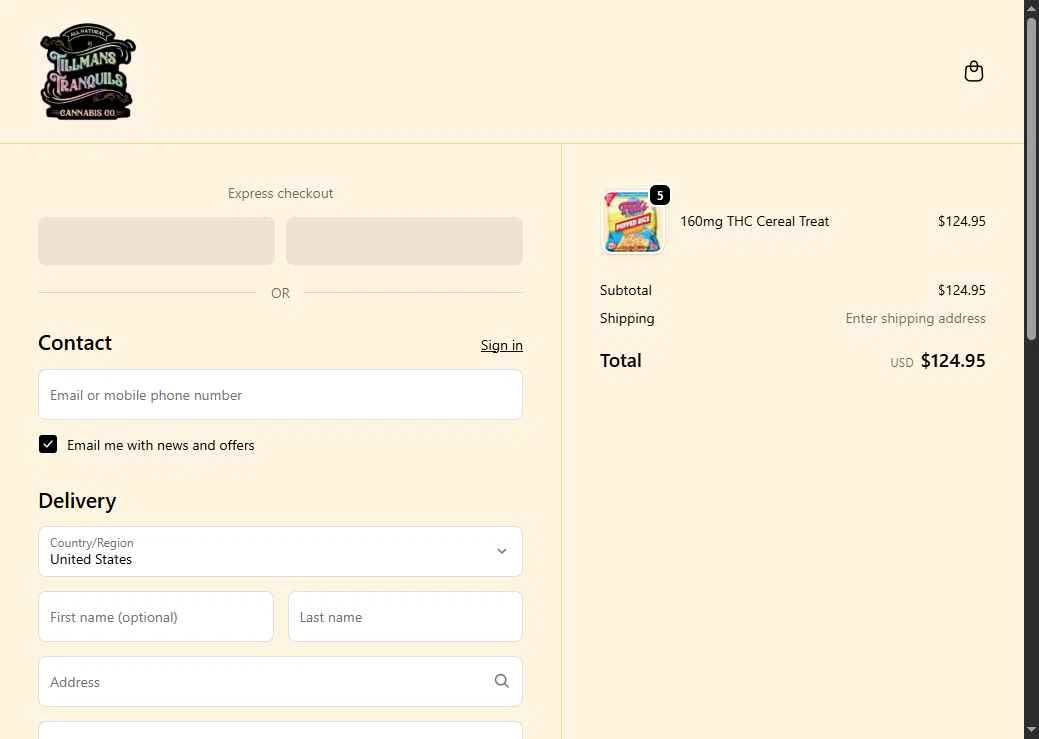Click the Contact heading
This screenshot has width=1039, height=739.
75,343
